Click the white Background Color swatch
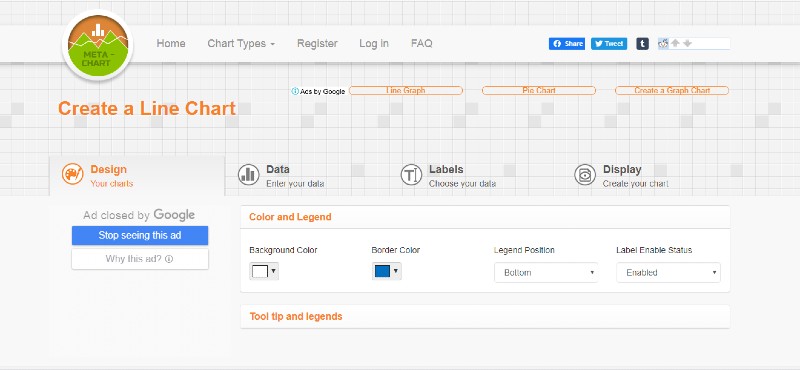 coord(260,271)
